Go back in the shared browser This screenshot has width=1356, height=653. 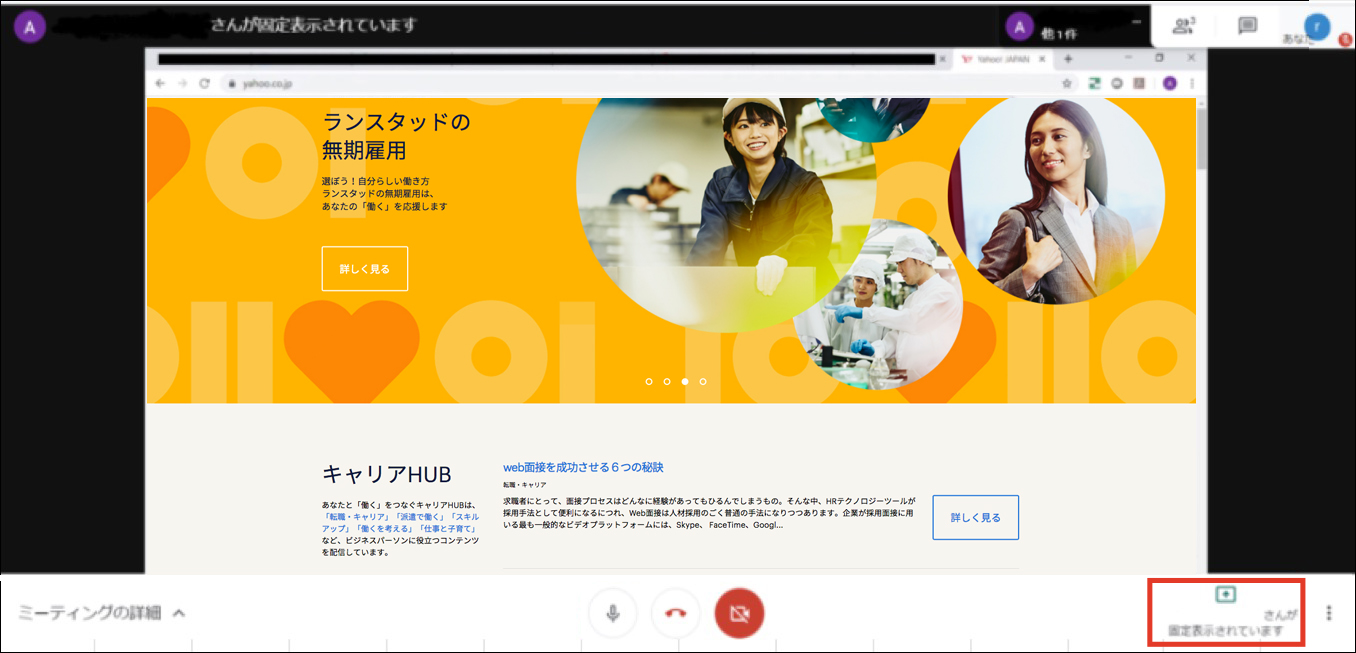click(160, 84)
